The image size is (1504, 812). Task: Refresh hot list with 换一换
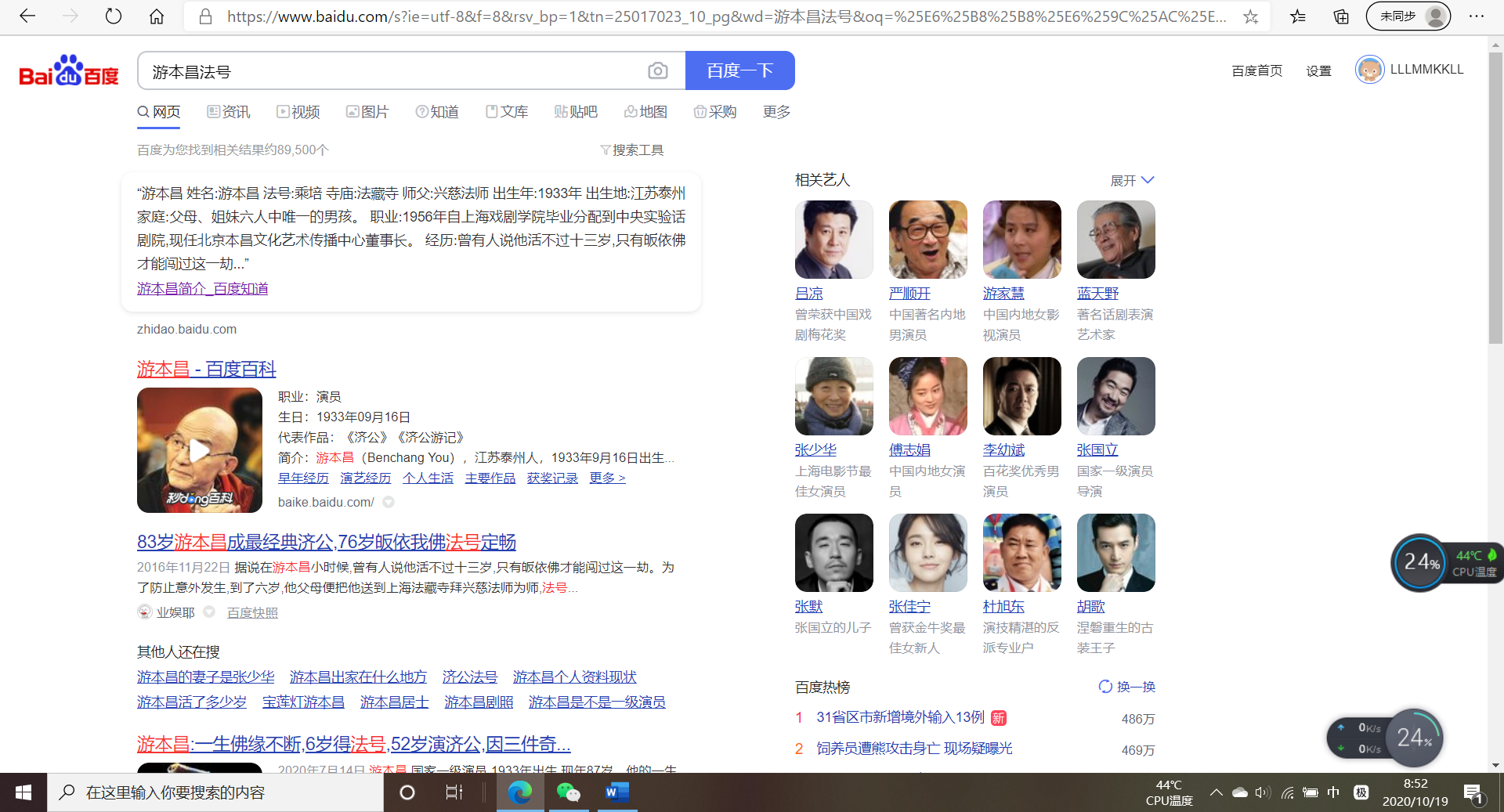pos(1127,687)
